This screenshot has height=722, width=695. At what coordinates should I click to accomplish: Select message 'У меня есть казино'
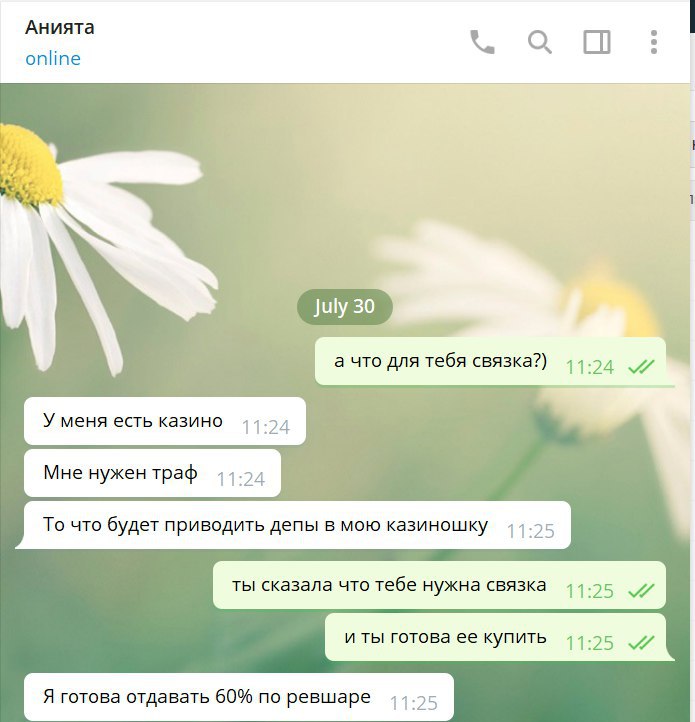165,421
